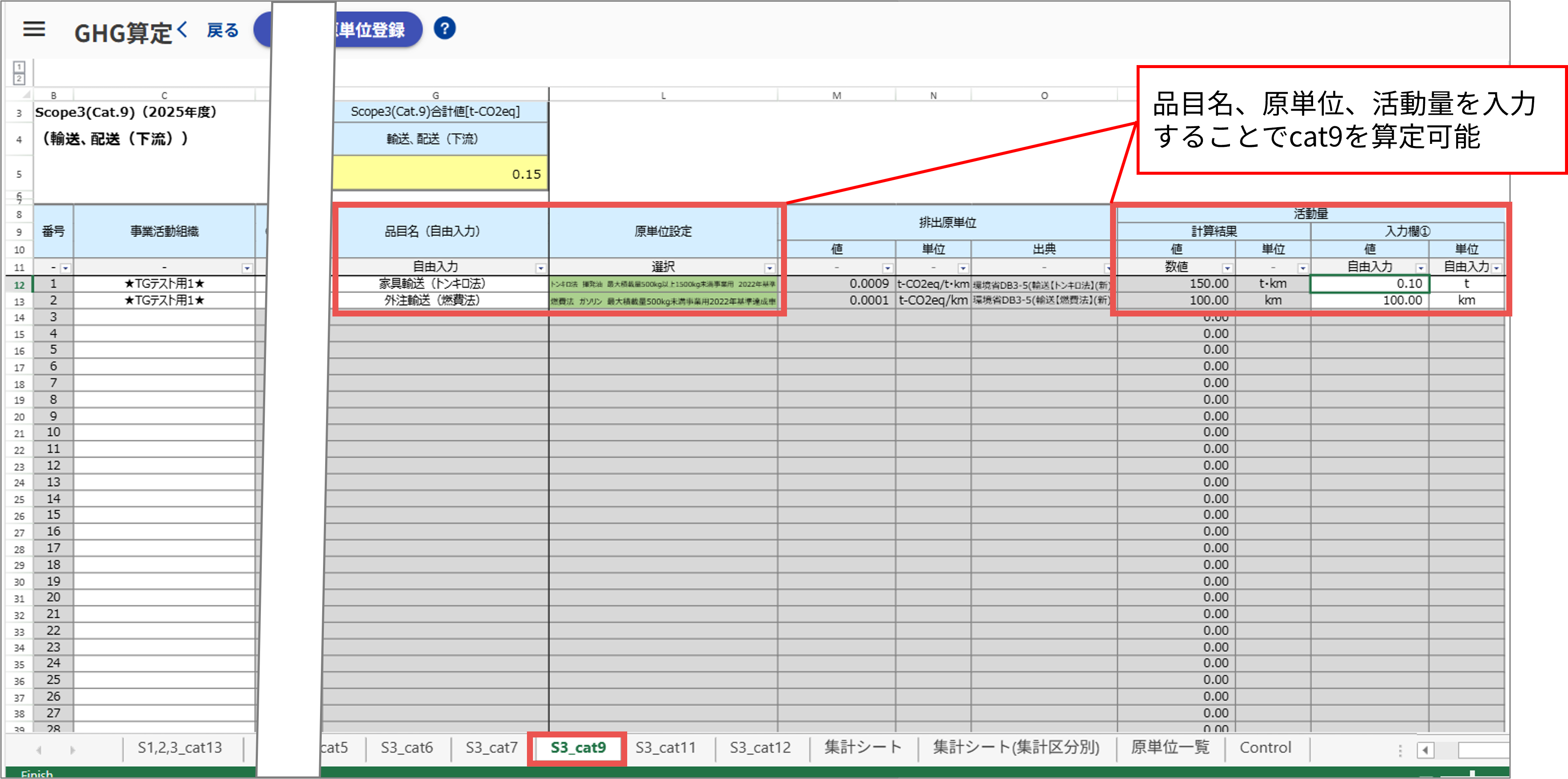Open 品目名 自由入力 filter dropdown

pyautogui.click(x=540, y=268)
